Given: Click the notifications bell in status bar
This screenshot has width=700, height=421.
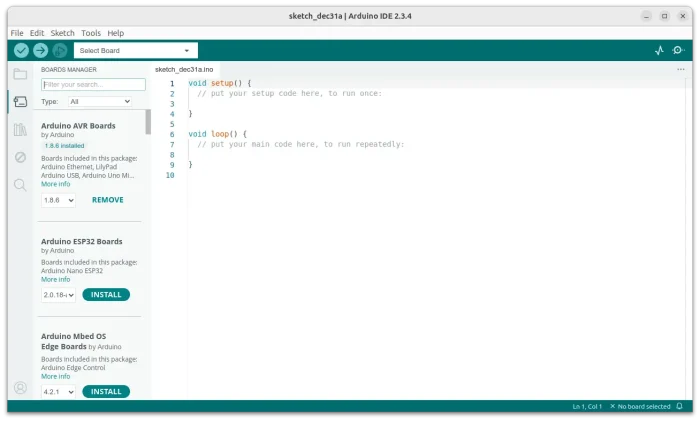Looking at the screenshot, I should click(679, 406).
